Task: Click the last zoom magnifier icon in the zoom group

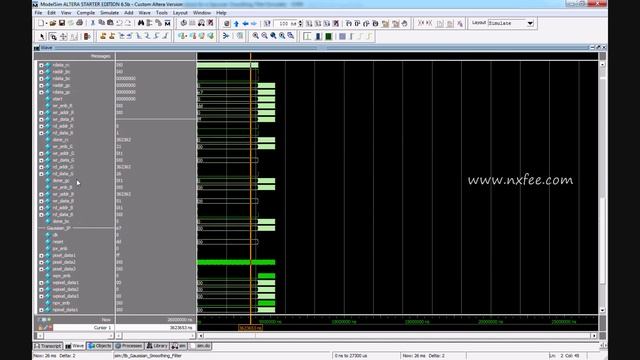Action: coord(291,36)
